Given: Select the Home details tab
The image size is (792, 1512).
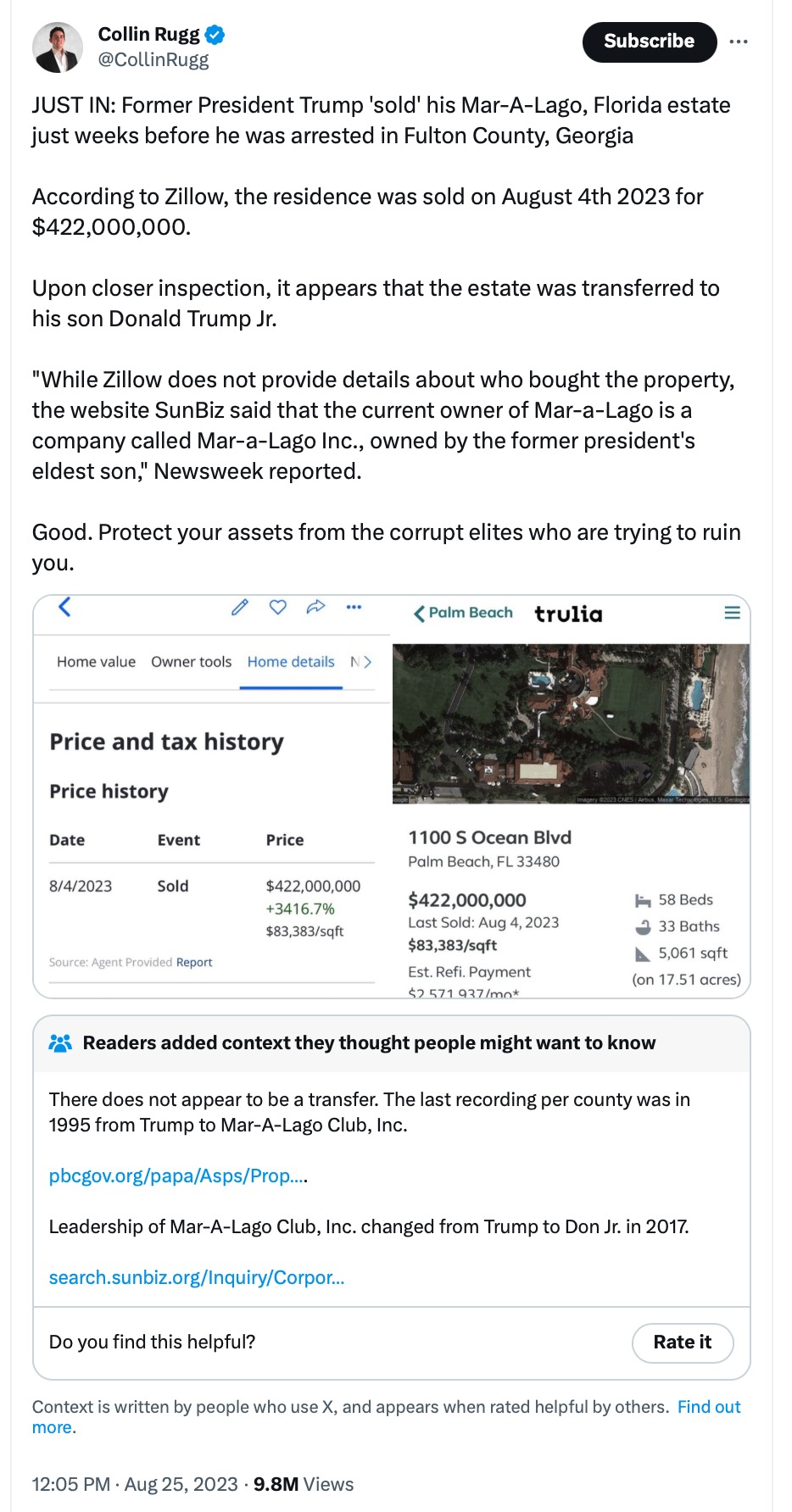Looking at the screenshot, I should pos(291,662).
